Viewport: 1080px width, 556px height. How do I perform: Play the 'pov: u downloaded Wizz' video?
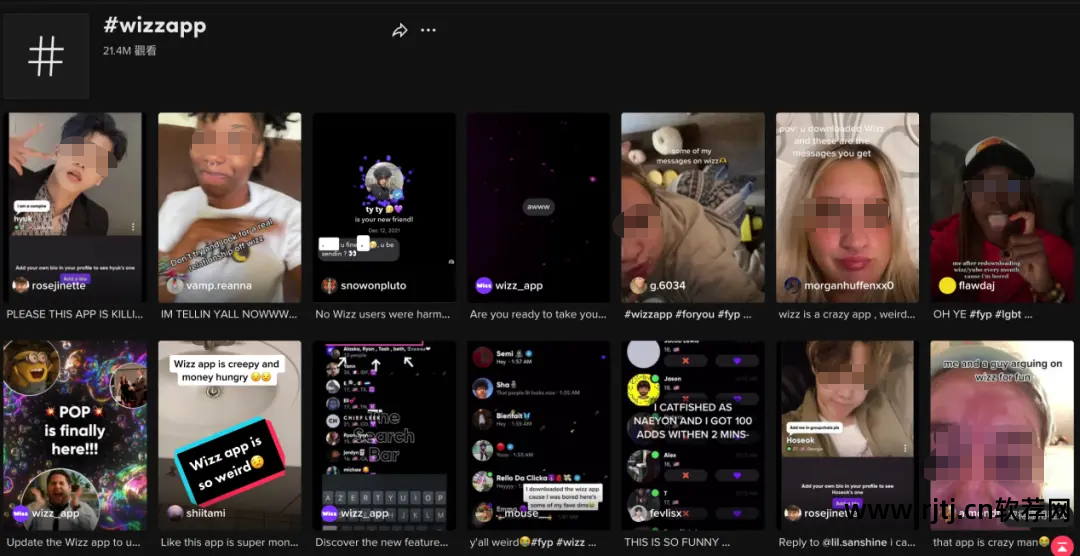coord(847,207)
